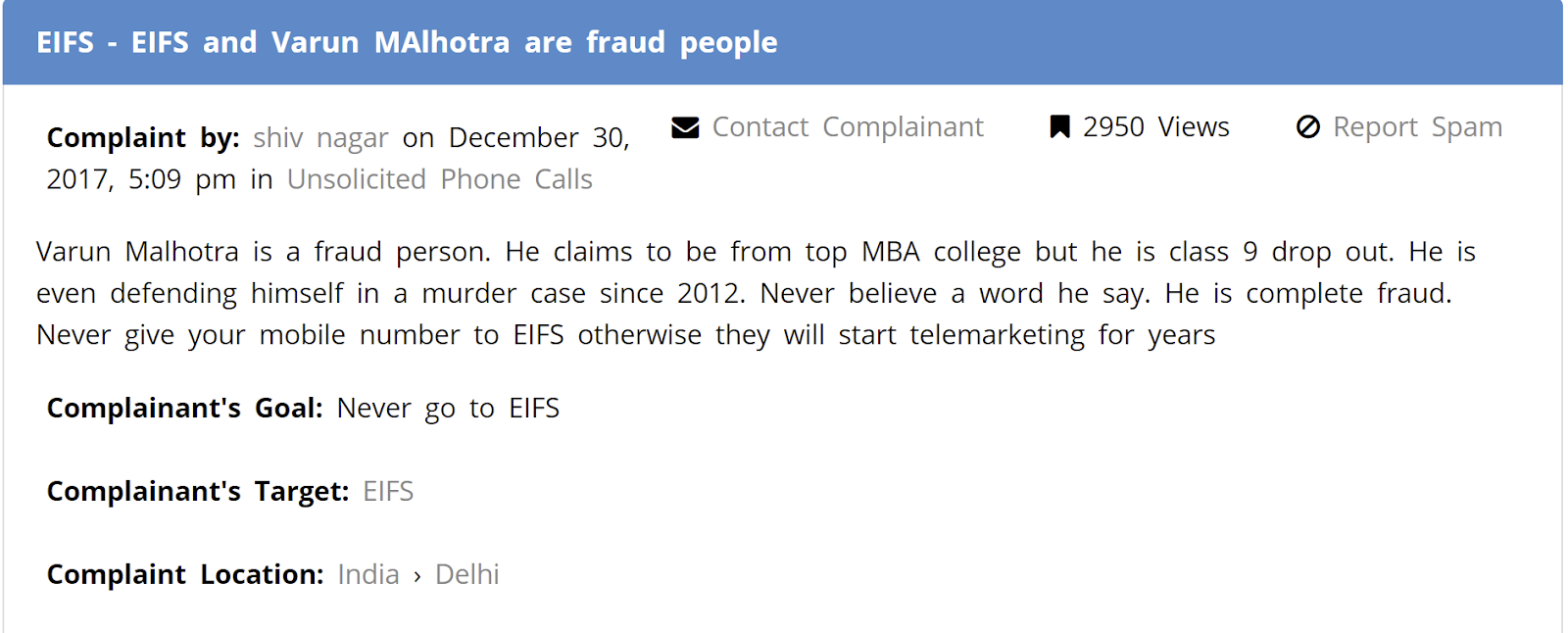The height and width of the screenshot is (633, 1568).
Task: Click the envelope icon beside Contact Complainant
Action: 685,127
